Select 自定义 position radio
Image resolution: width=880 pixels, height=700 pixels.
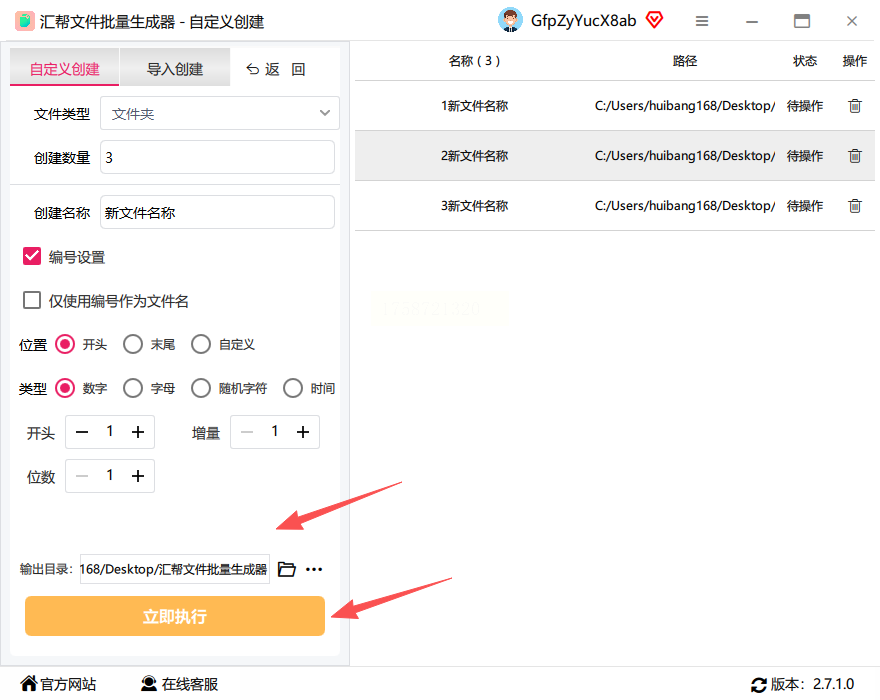tap(201, 344)
